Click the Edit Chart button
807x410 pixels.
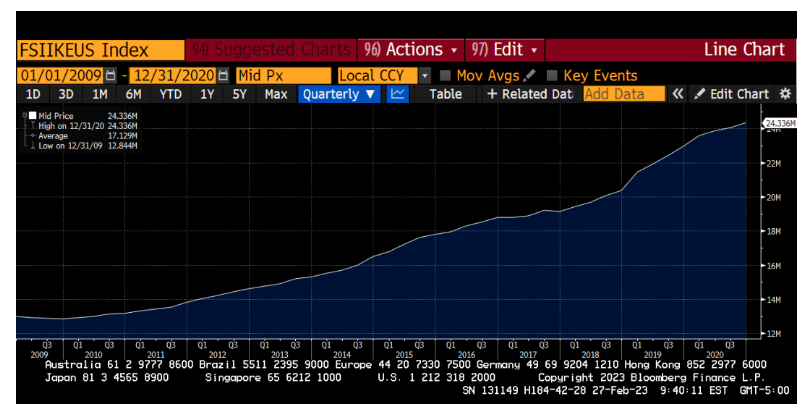tap(731, 94)
